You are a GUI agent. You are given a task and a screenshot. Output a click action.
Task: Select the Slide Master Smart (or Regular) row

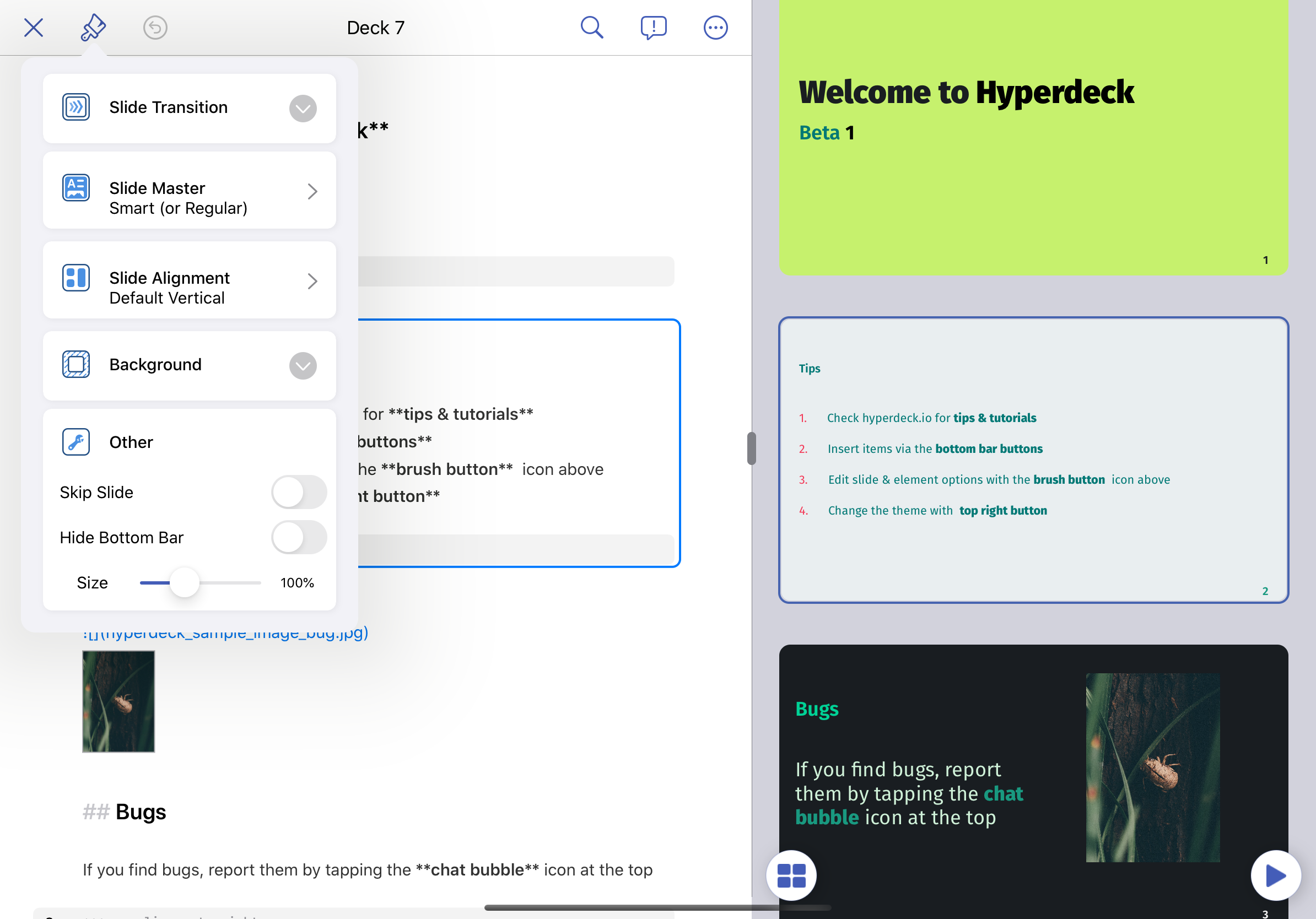[189, 190]
